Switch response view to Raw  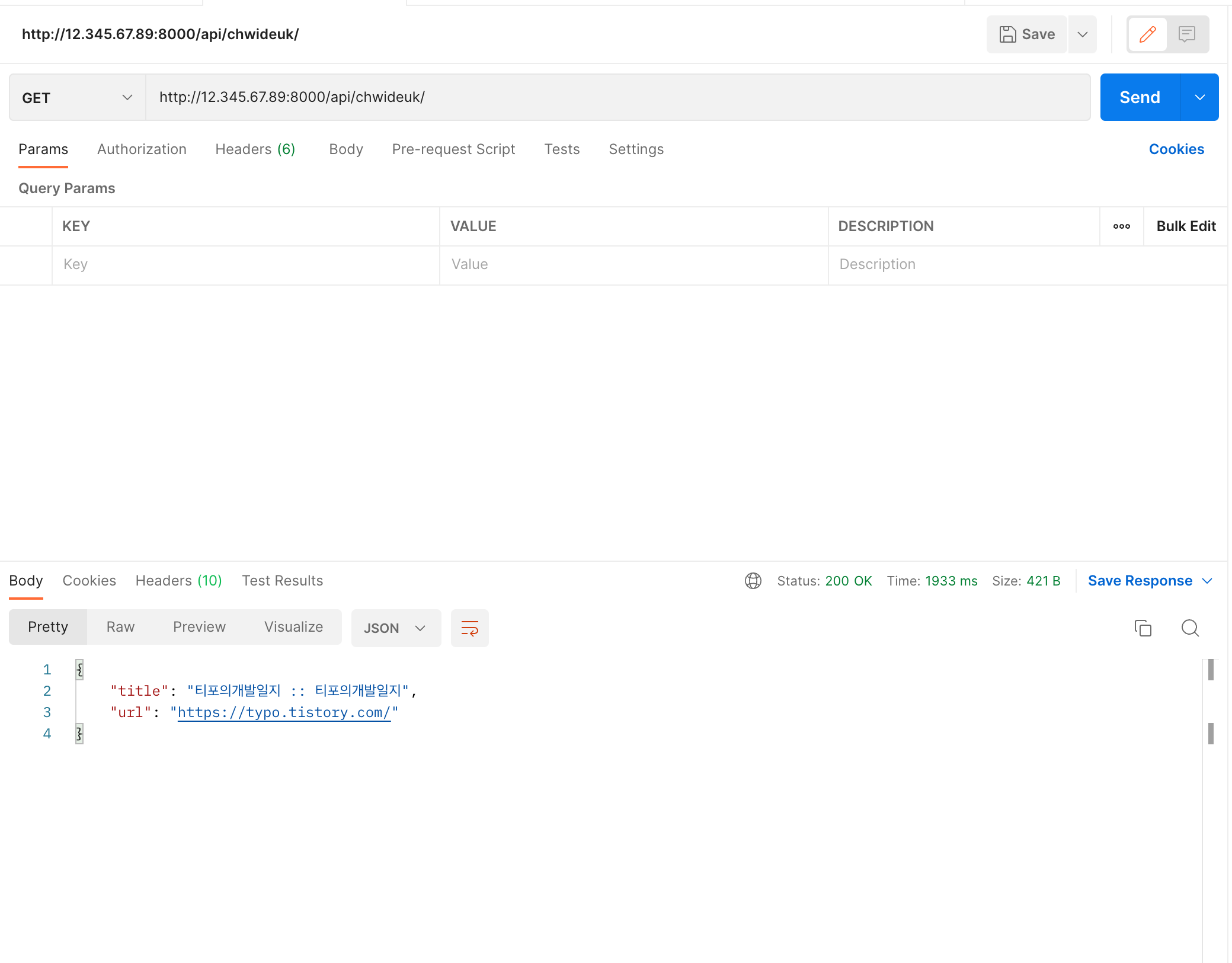120,627
